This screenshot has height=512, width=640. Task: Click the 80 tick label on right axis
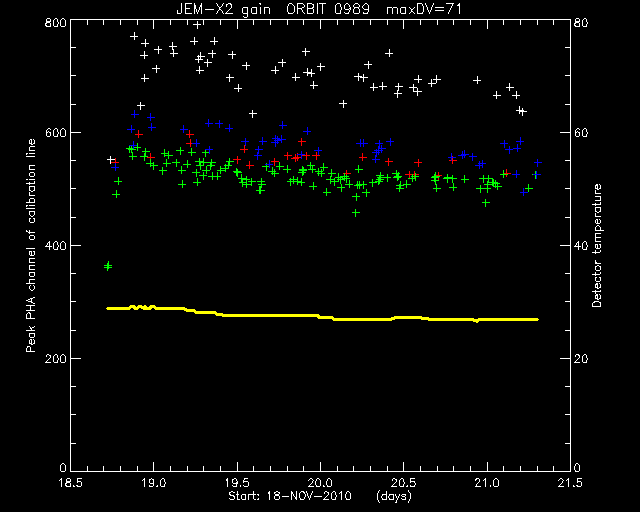click(x=581, y=22)
